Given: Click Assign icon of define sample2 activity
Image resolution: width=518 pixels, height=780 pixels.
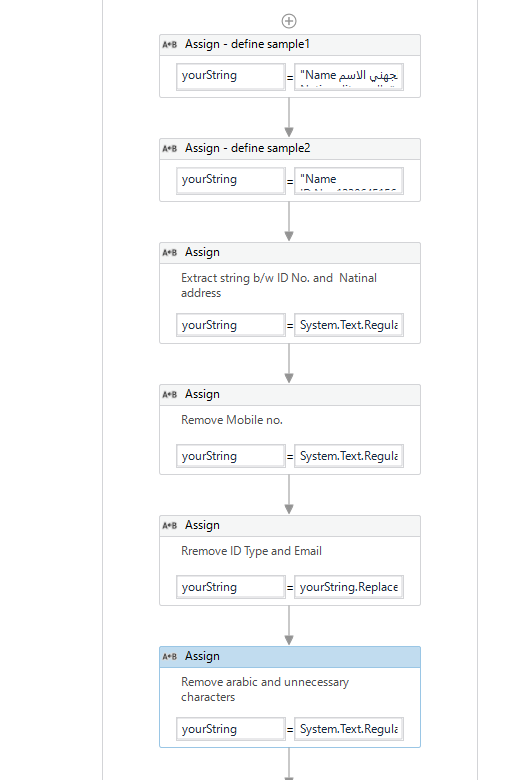Looking at the screenshot, I should coord(170,149).
